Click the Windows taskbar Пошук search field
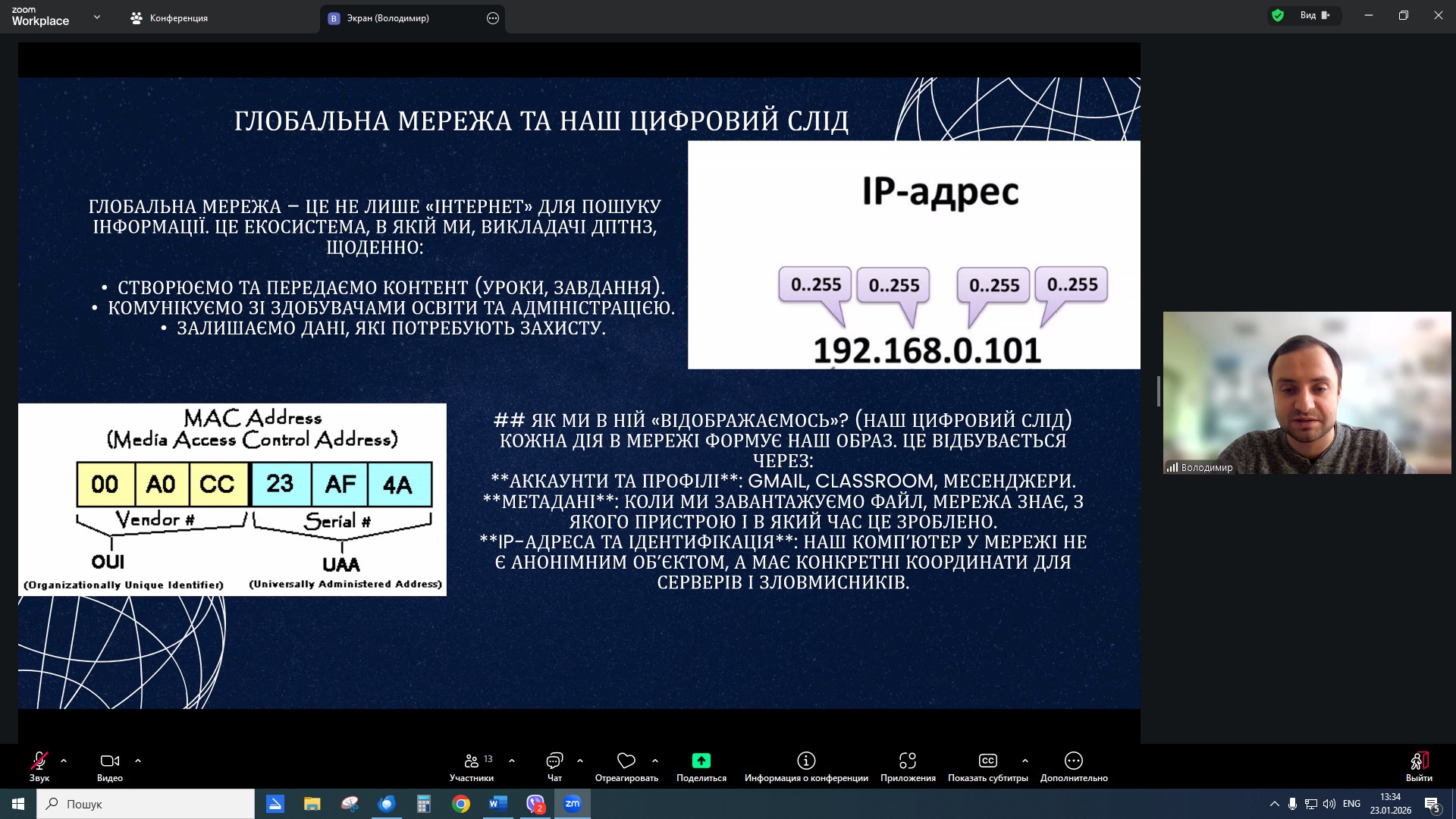 pos(146,804)
